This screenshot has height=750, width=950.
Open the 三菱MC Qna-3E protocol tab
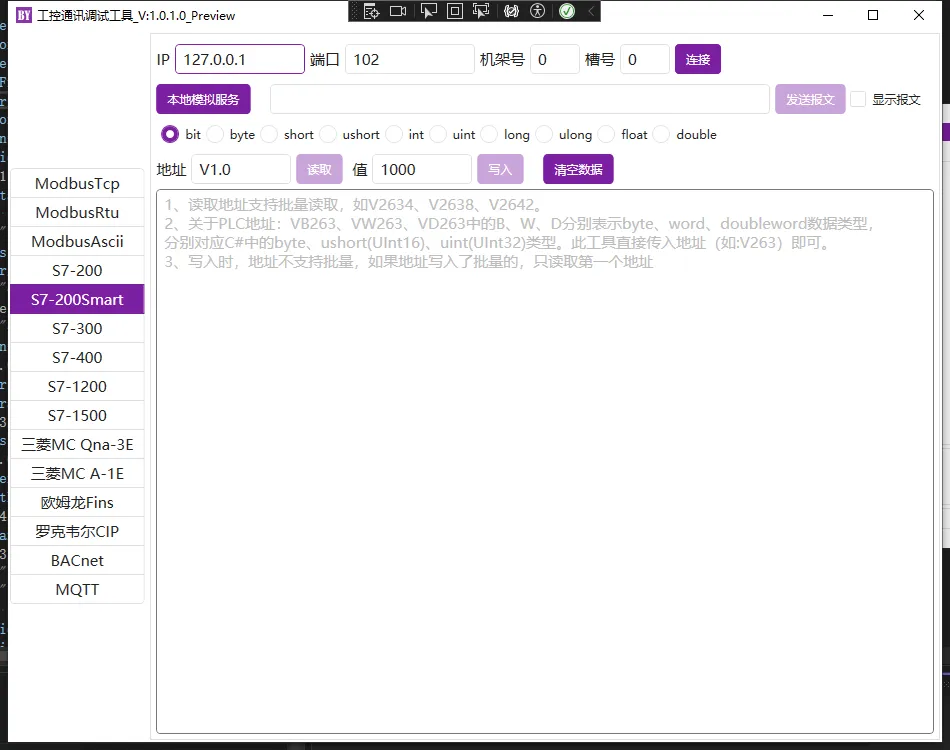click(x=77, y=444)
